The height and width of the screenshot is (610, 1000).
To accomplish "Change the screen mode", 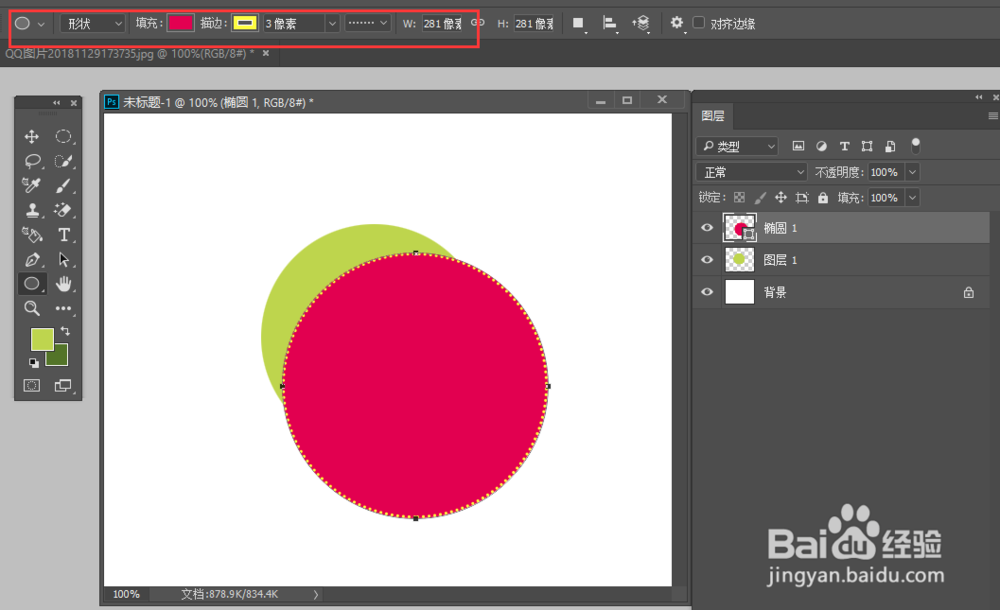I will tap(63, 385).
